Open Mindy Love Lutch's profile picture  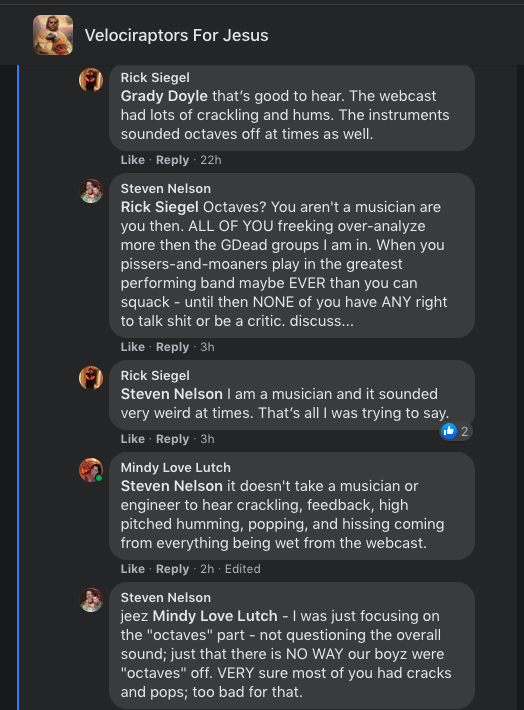point(91,470)
